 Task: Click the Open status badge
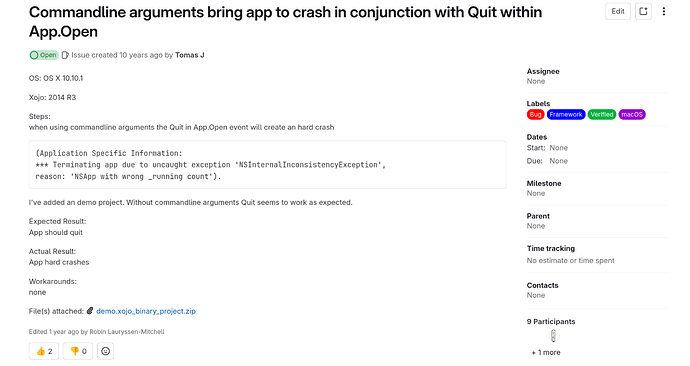44,55
